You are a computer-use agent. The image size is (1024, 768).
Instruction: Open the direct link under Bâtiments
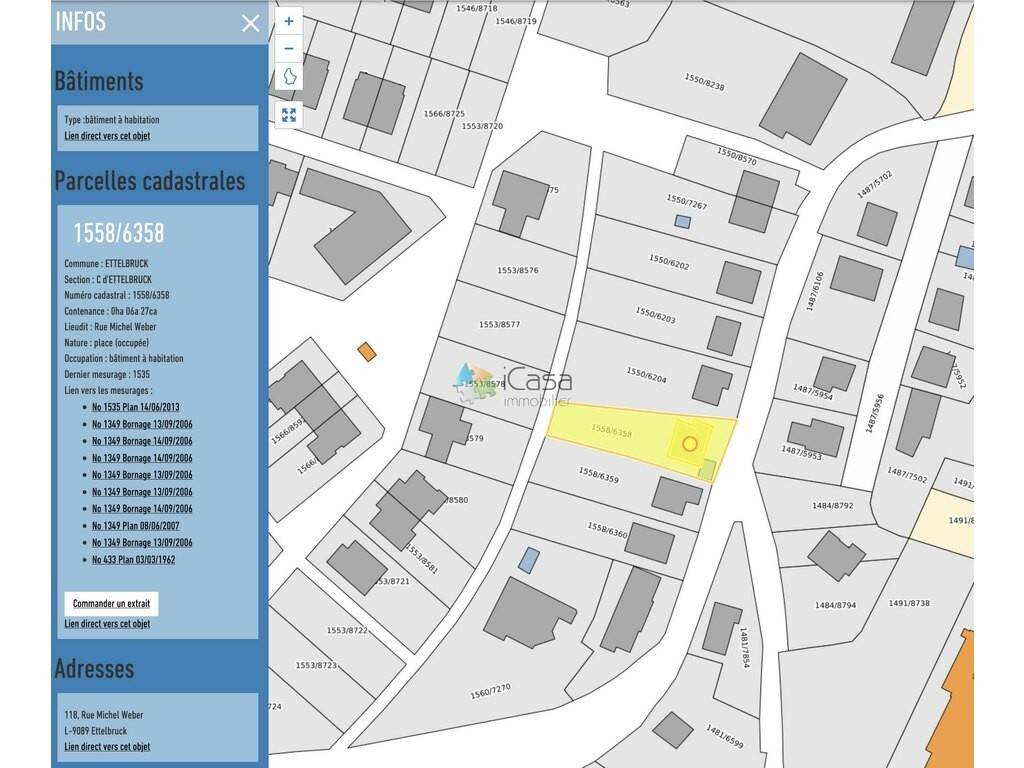pyautogui.click(x=107, y=136)
